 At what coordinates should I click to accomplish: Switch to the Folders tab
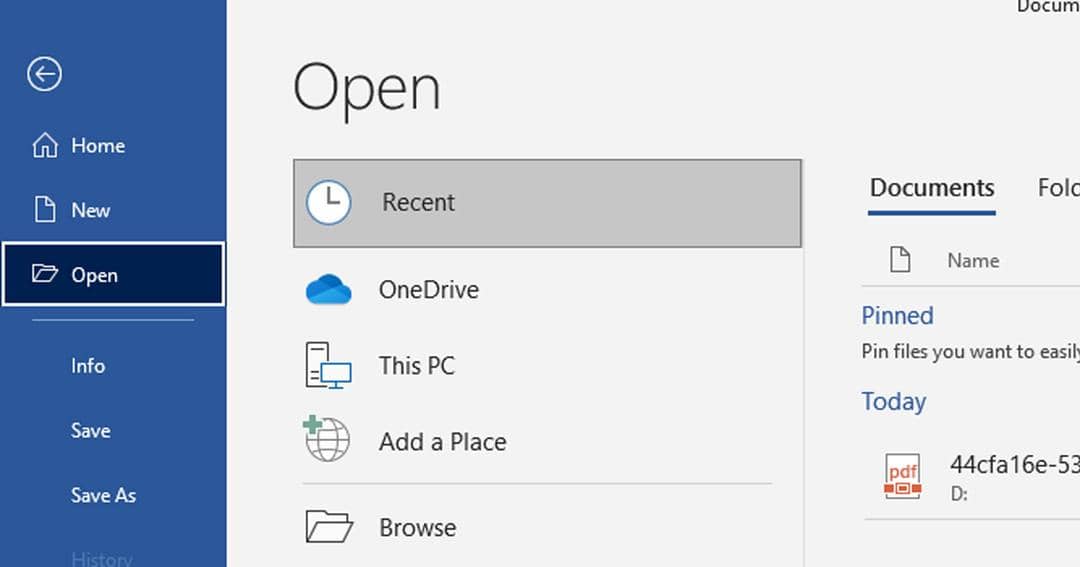click(1056, 188)
